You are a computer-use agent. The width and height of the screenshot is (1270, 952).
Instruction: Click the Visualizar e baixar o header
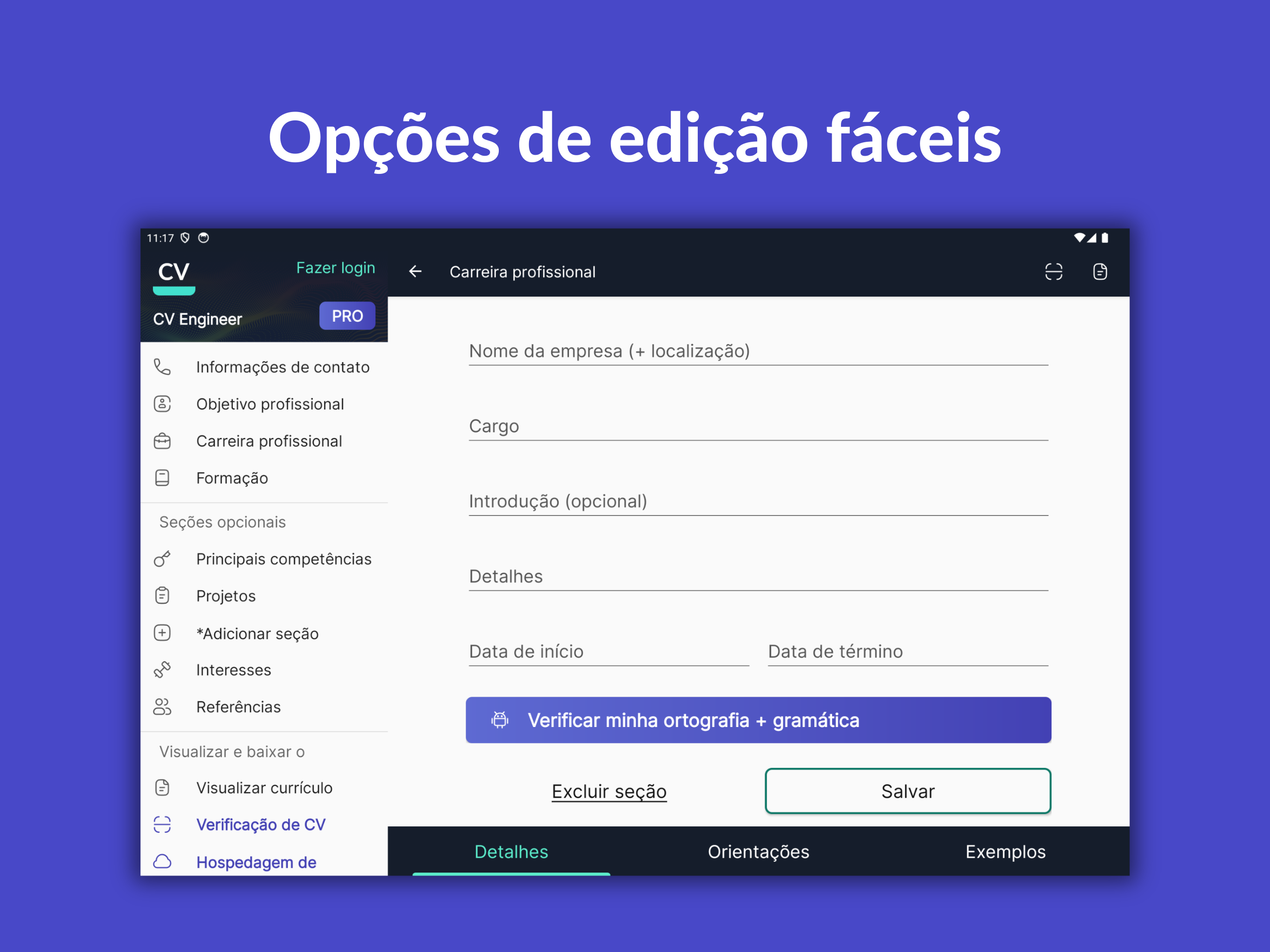232,752
